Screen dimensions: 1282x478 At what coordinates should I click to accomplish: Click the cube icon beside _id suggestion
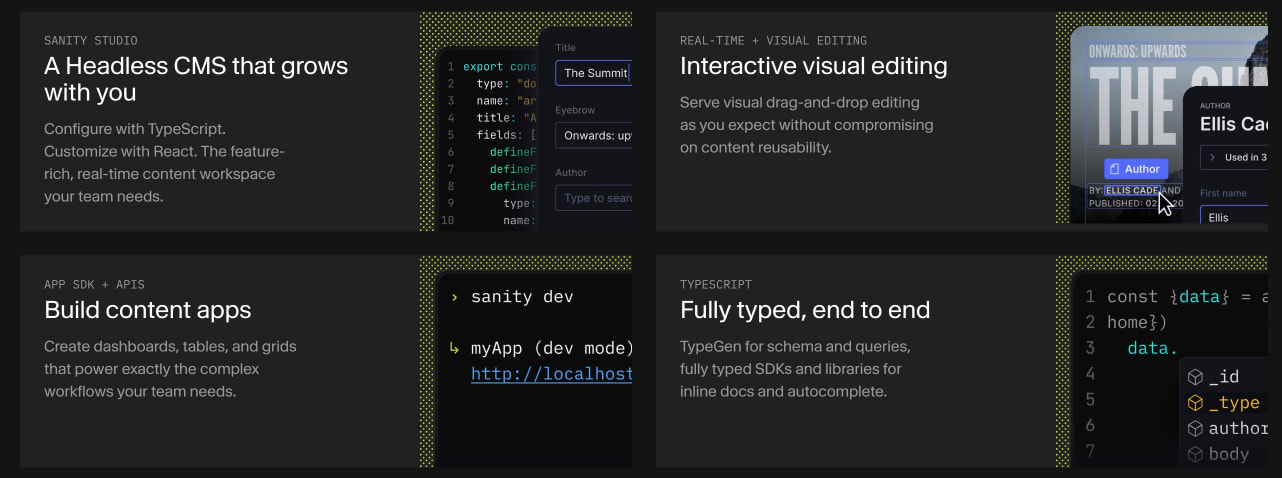[1195, 377]
